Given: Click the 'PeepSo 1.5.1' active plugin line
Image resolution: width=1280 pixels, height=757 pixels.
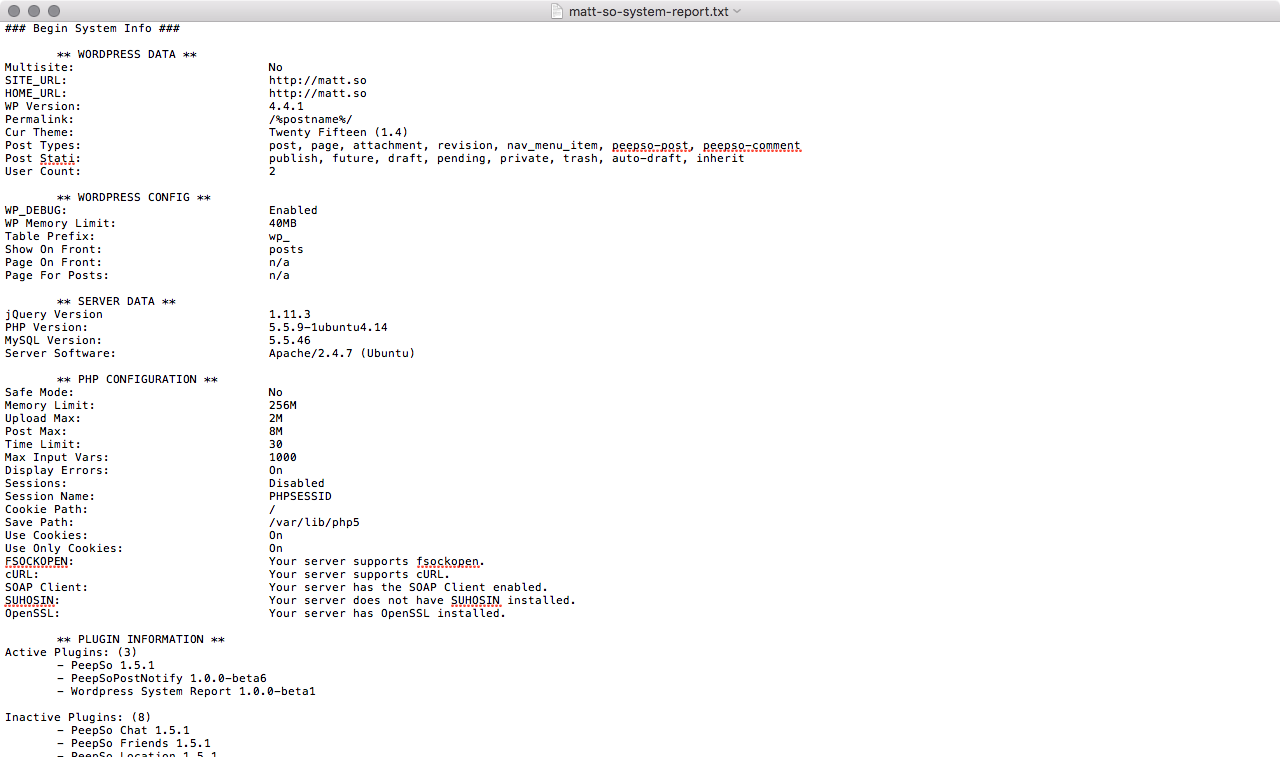Looking at the screenshot, I should [106, 665].
